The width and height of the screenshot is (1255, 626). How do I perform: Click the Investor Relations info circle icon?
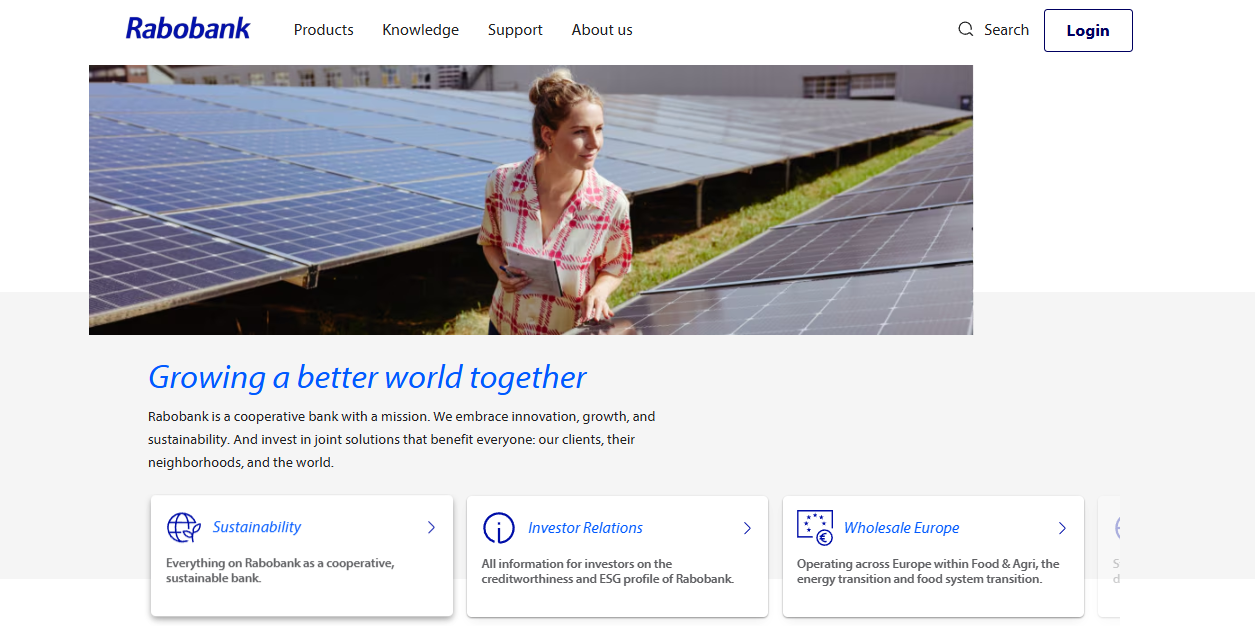coord(498,528)
